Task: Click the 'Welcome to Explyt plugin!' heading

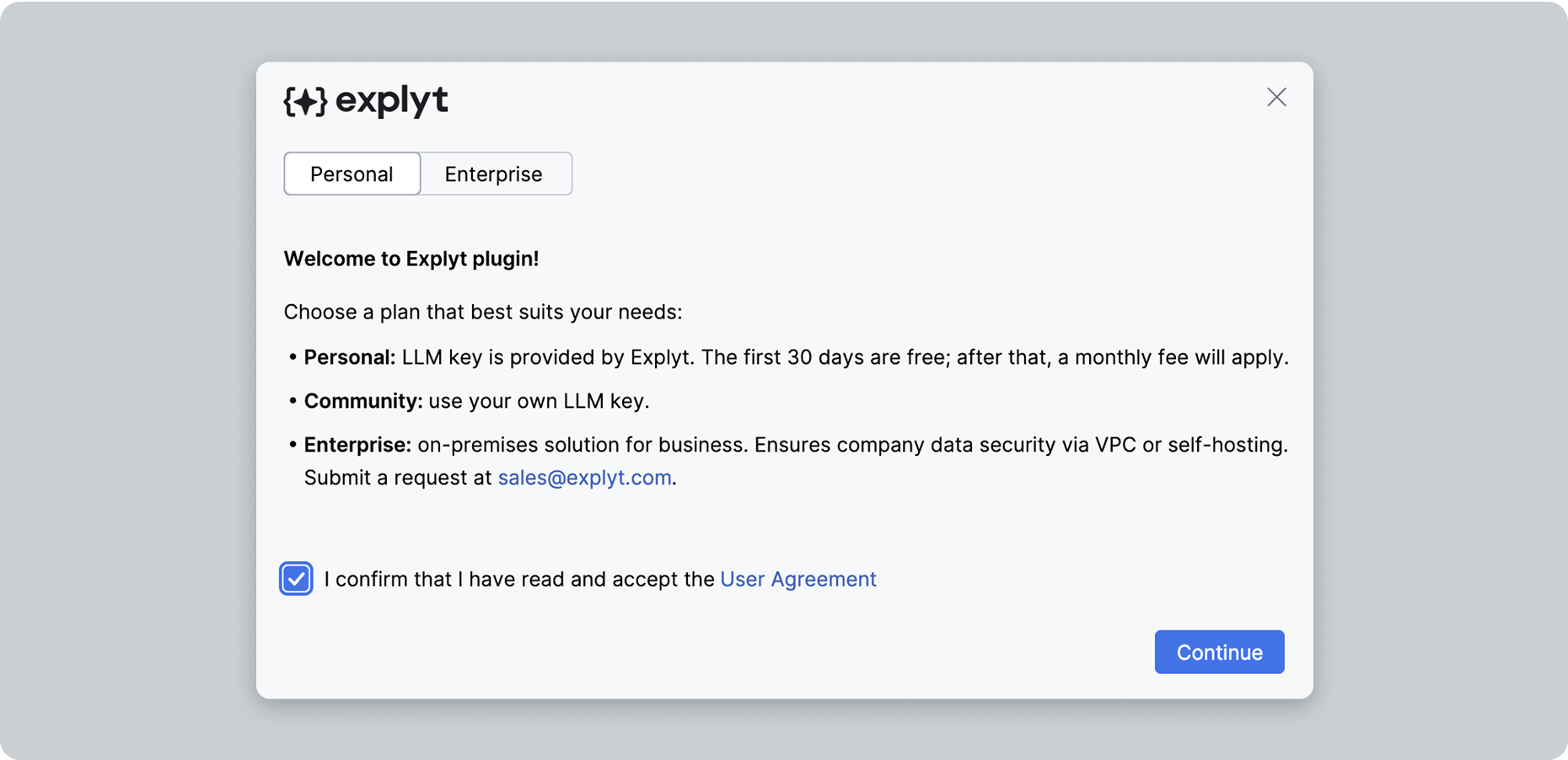Action: click(411, 259)
